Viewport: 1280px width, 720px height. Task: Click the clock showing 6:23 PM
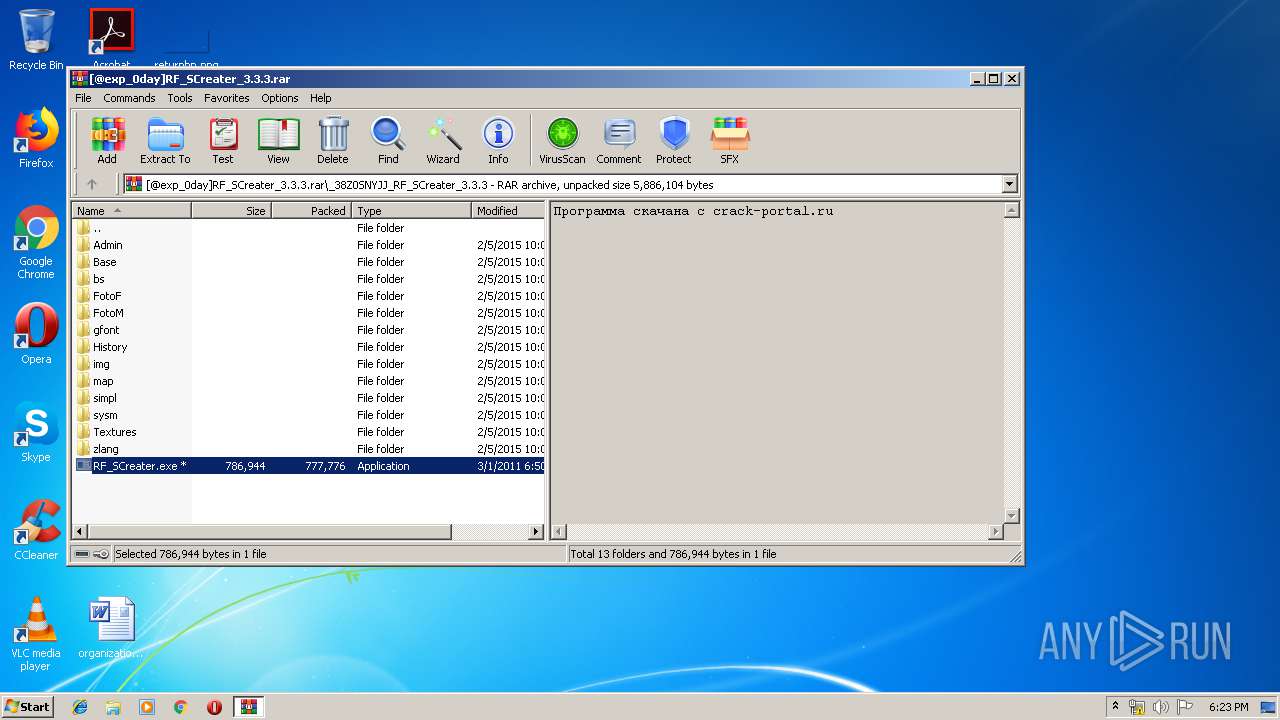[1228, 707]
